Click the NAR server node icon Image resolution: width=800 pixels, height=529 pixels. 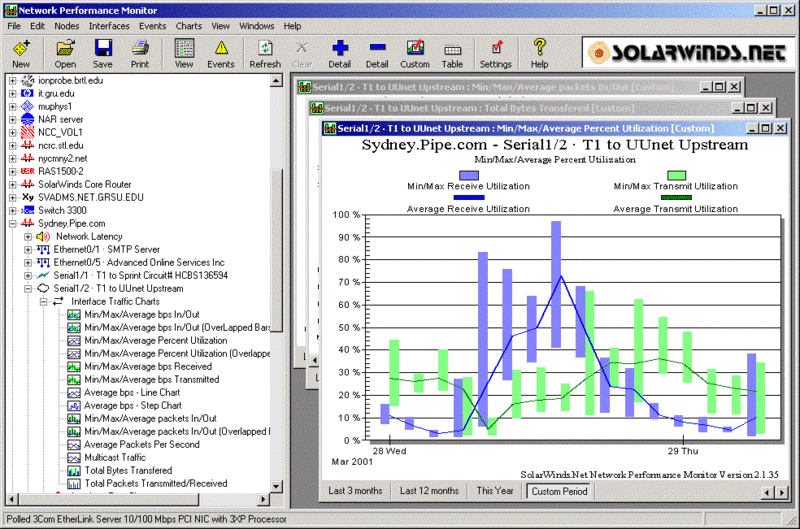click(x=28, y=119)
